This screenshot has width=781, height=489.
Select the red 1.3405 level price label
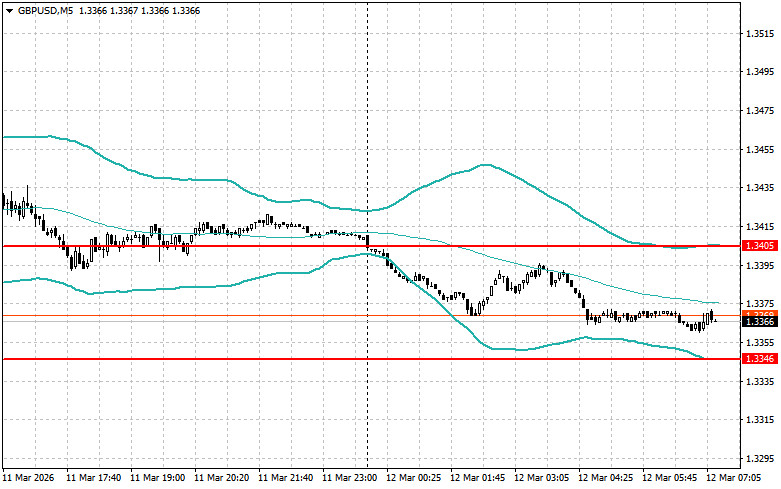760,245
